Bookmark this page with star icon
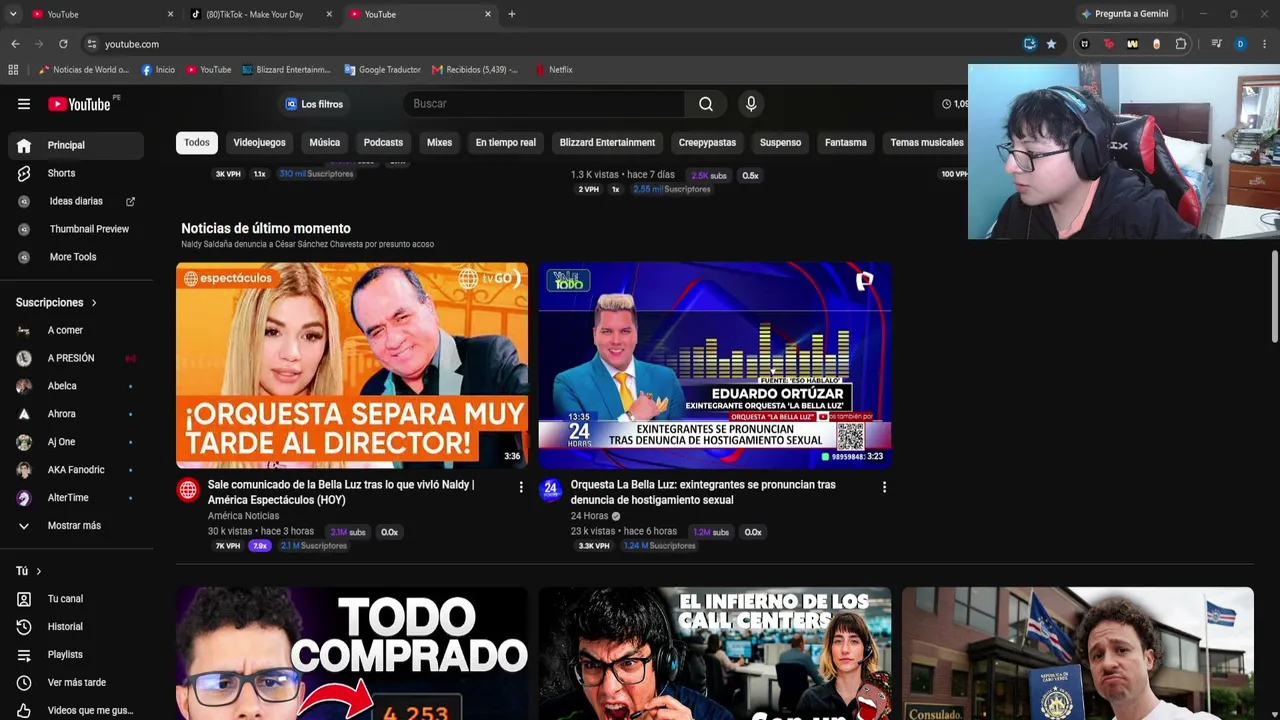Screen dimensions: 1280x720 coord(1051,44)
